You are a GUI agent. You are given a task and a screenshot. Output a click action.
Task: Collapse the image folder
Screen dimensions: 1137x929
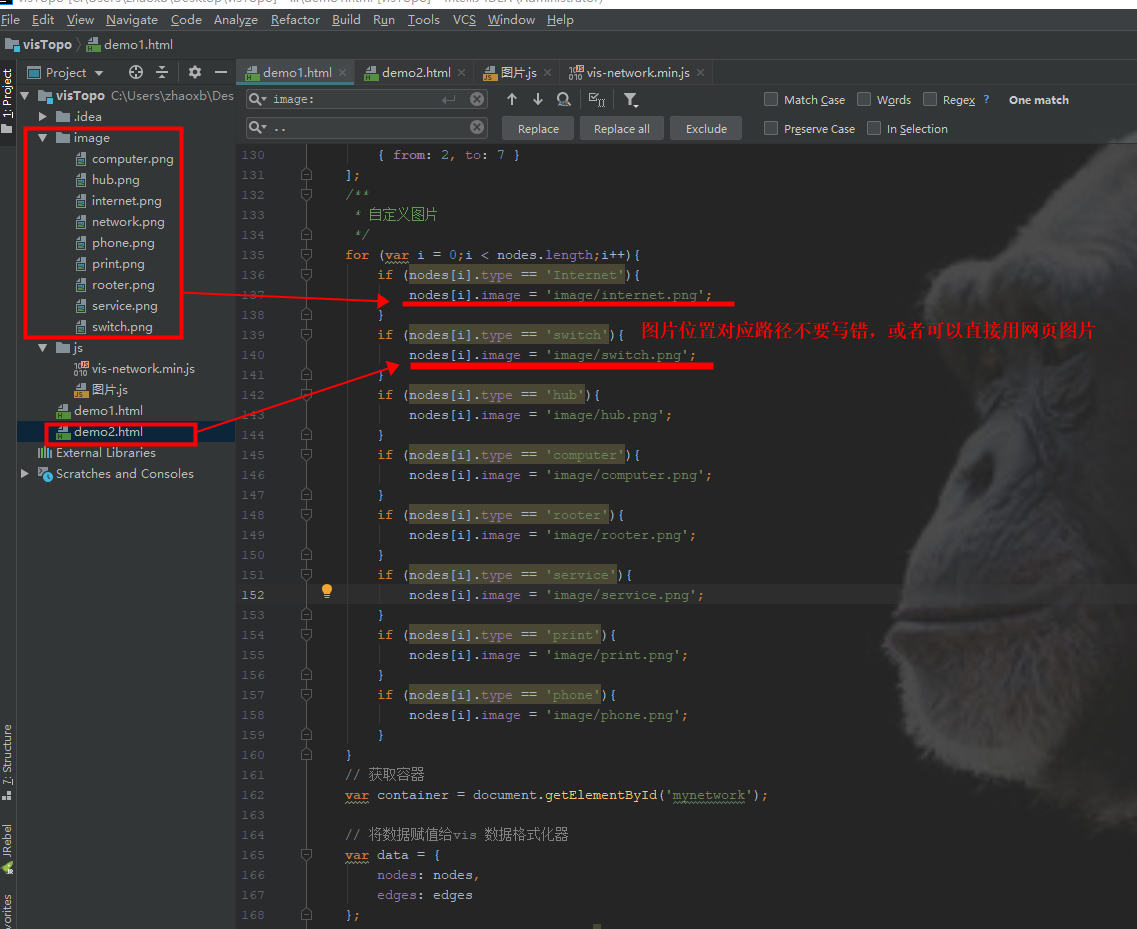(x=43, y=138)
